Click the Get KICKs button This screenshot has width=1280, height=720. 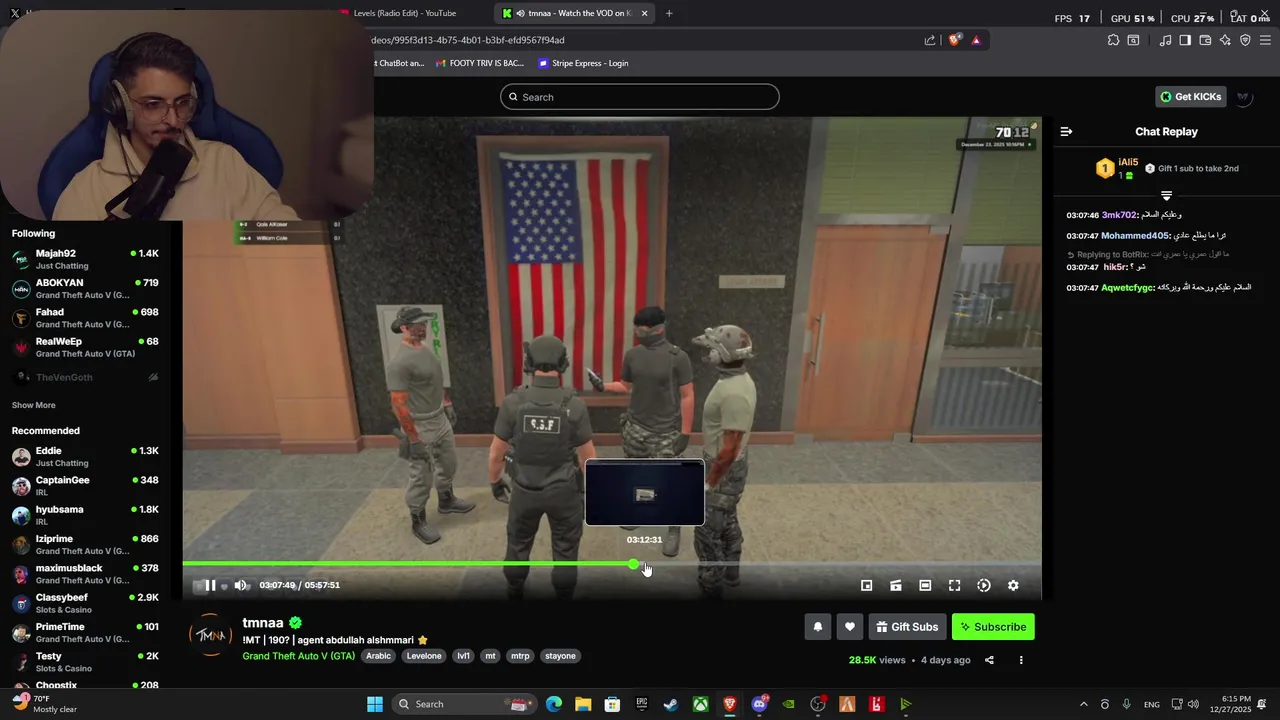pyautogui.click(x=1191, y=97)
